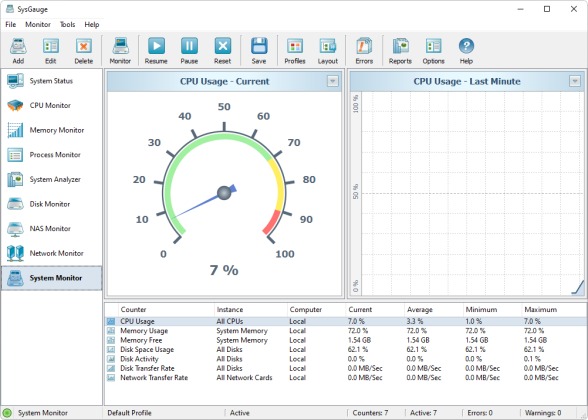This screenshot has width=588, height=420.
Task: Select the Memory Usage counter row
Action: 346,331
